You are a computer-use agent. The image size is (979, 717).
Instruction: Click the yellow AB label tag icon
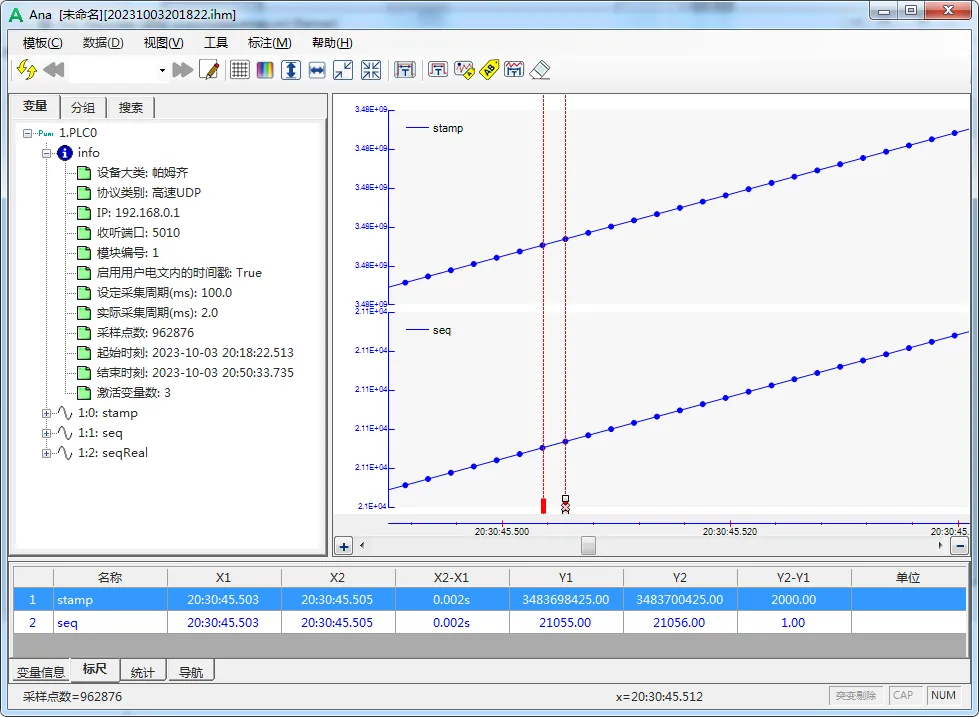click(x=490, y=69)
